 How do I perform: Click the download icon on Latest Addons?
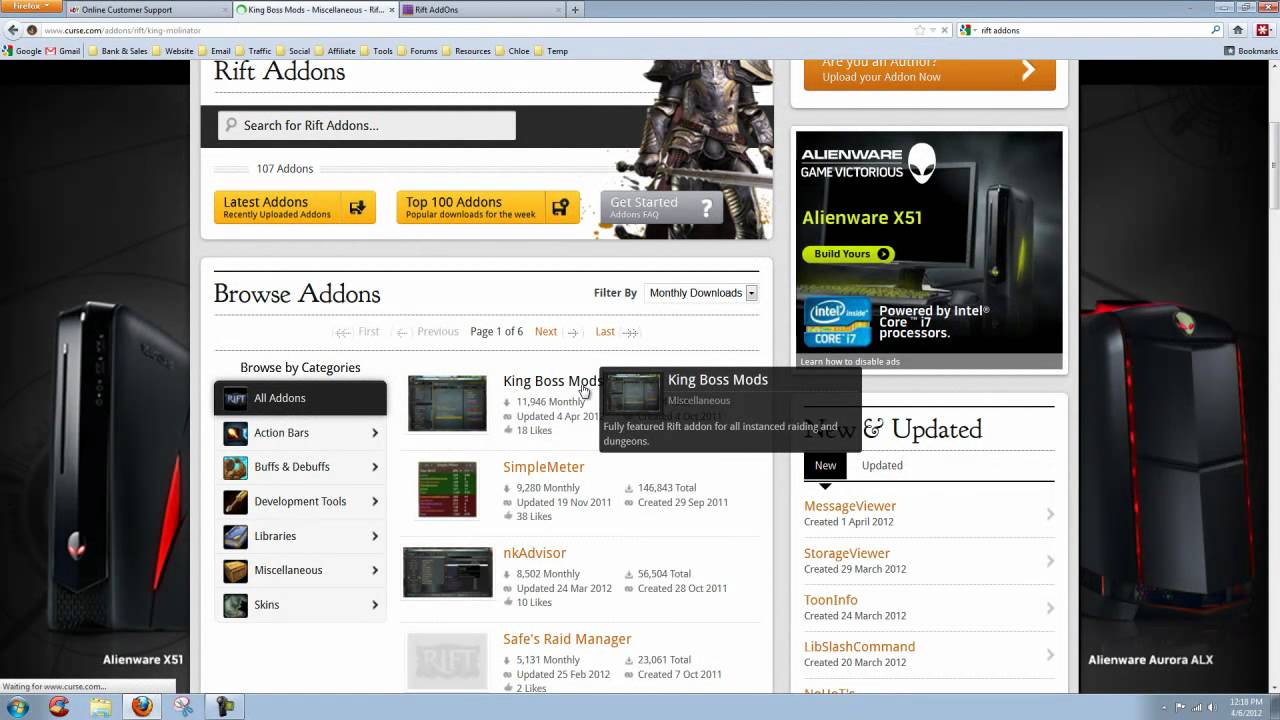(357, 207)
